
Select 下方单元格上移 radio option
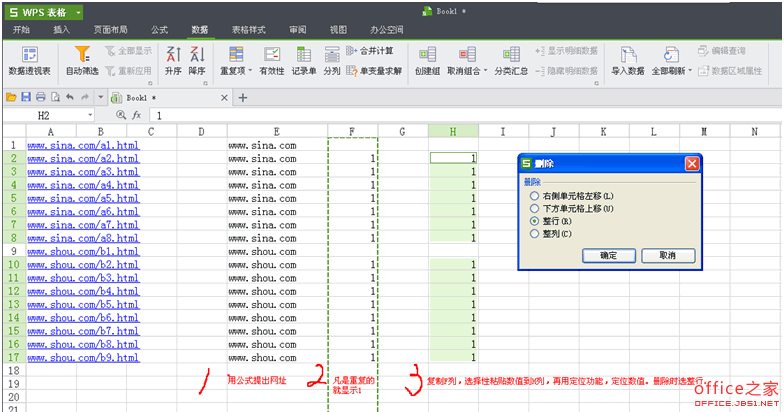coord(534,208)
